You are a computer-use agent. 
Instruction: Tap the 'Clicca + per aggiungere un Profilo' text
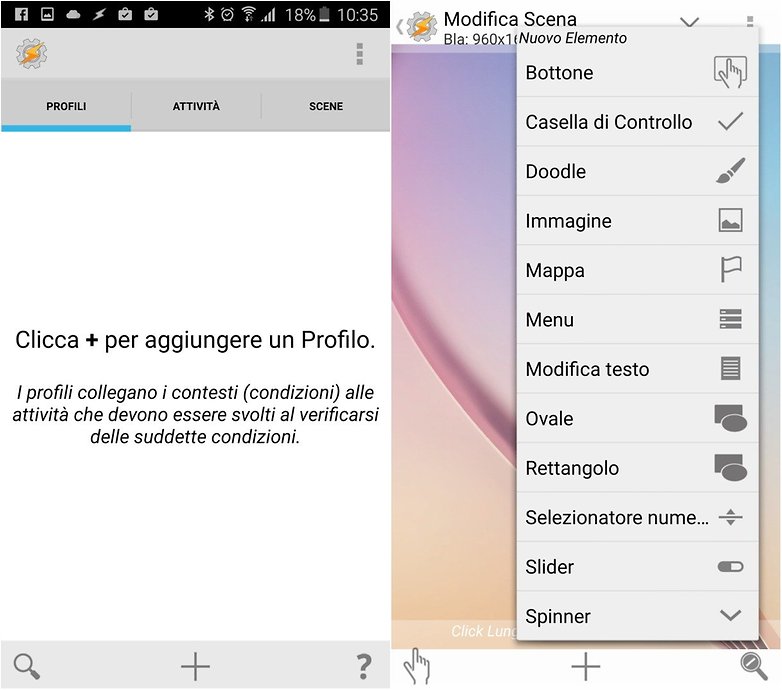(x=195, y=340)
